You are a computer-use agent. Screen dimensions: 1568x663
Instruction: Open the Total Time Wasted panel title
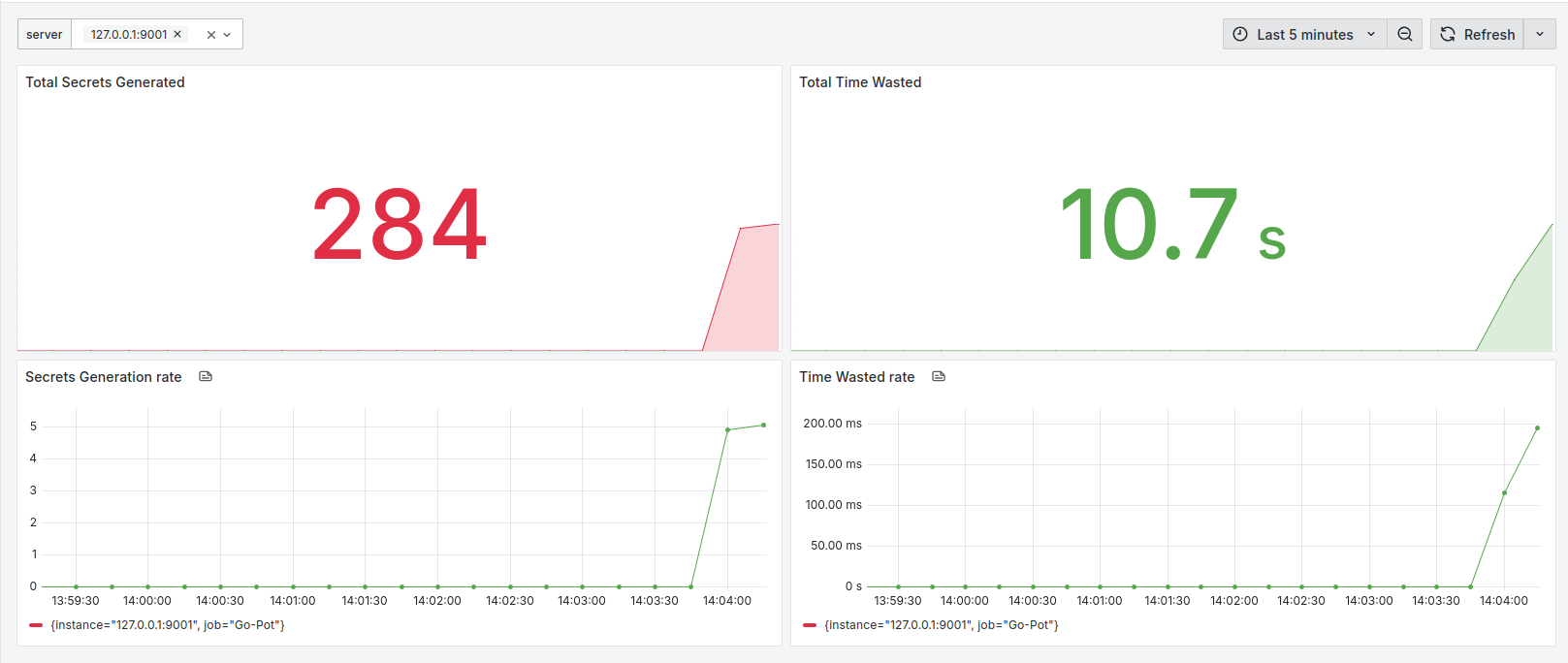point(860,82)
